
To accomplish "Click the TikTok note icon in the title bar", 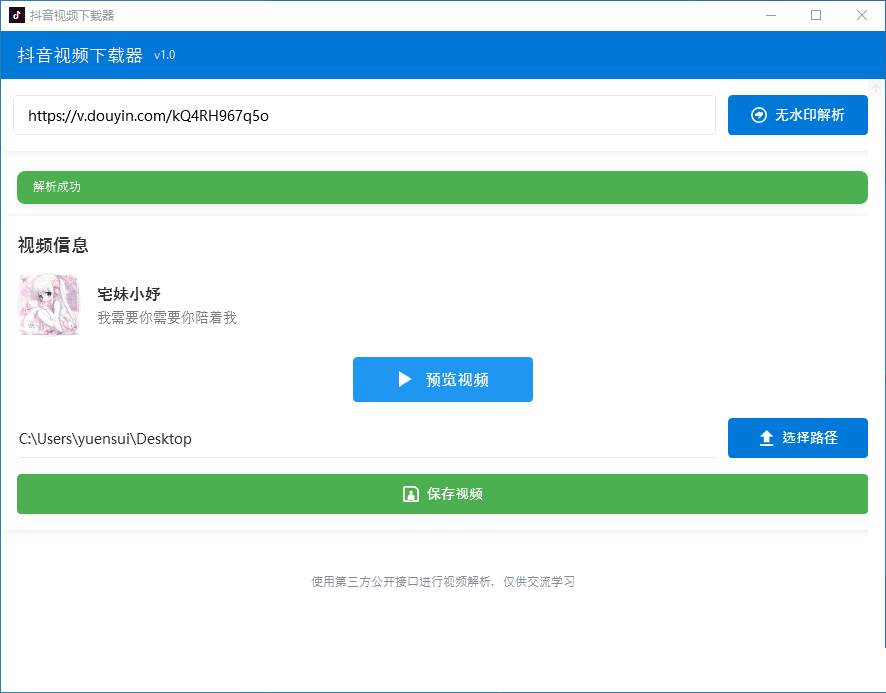I will (x=14, y=14).
